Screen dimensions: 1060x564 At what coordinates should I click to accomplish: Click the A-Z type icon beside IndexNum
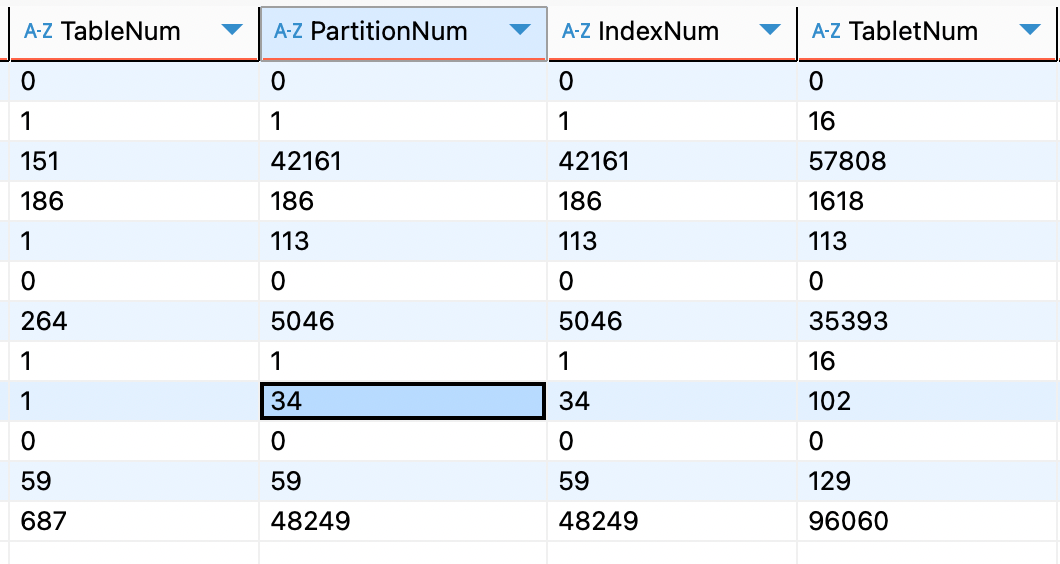click(x=576, y=31)
